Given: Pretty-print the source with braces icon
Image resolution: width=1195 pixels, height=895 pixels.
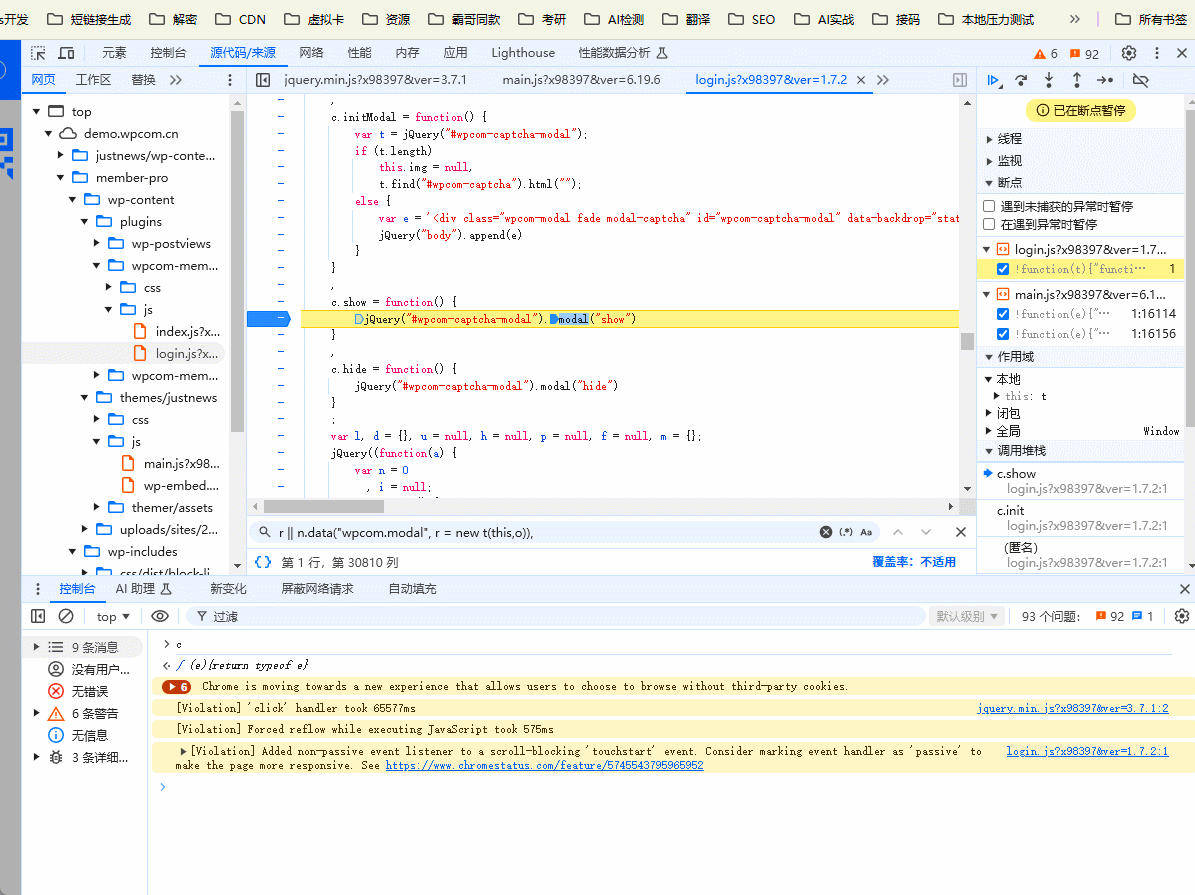Looking at the screenshot, I should pyautogui.click(x=263, y=562).
